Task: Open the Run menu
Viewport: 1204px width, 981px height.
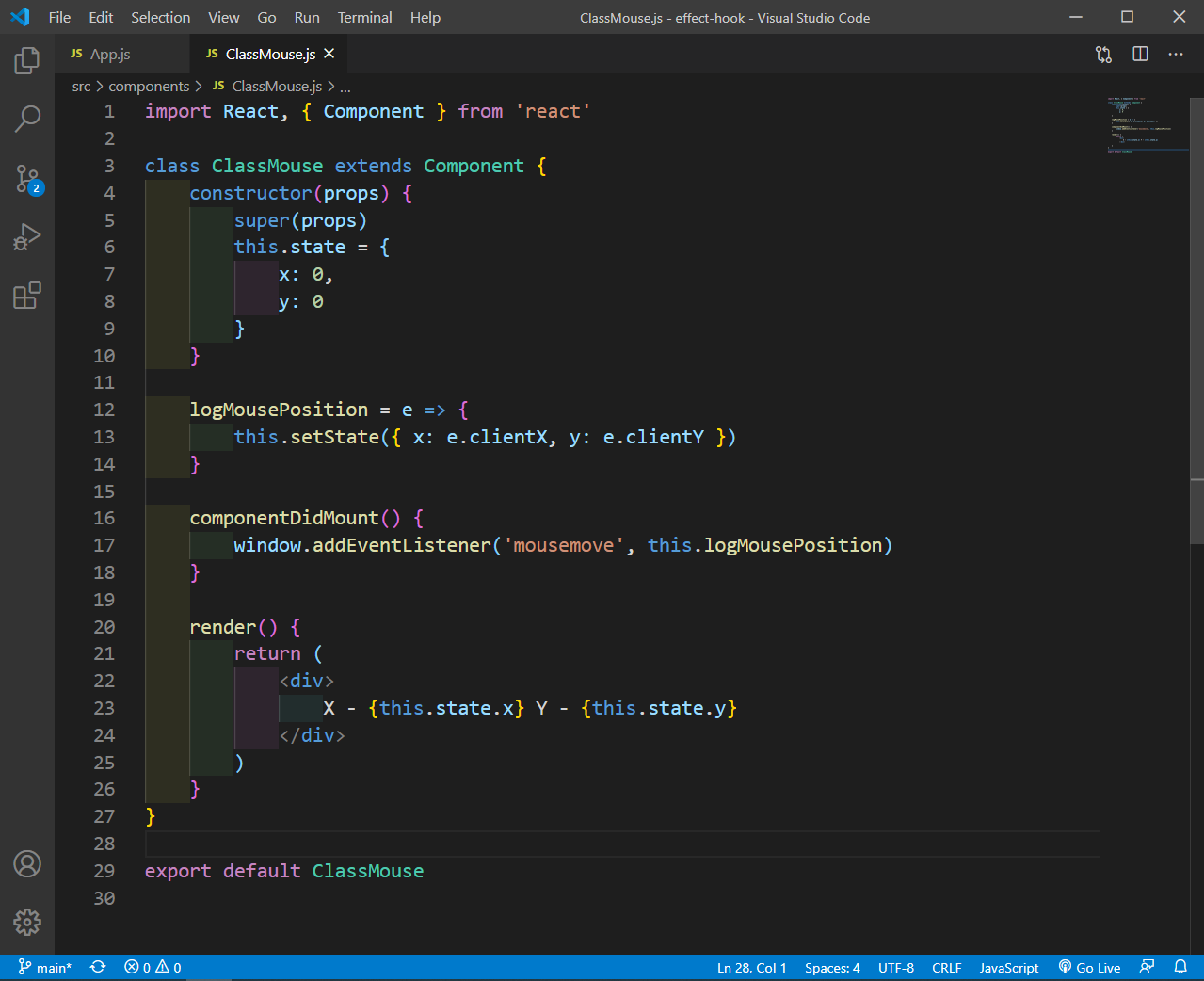Action: (307, 17)
